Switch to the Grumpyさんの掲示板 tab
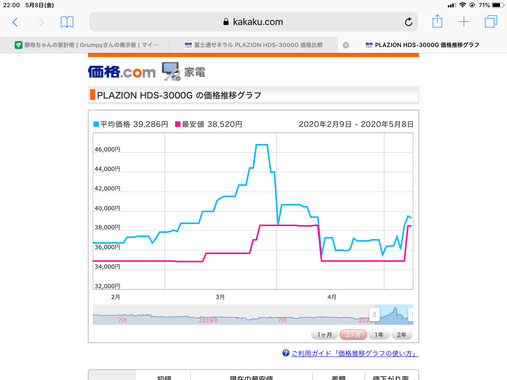 pyautogui.click(x=87, y=45)
